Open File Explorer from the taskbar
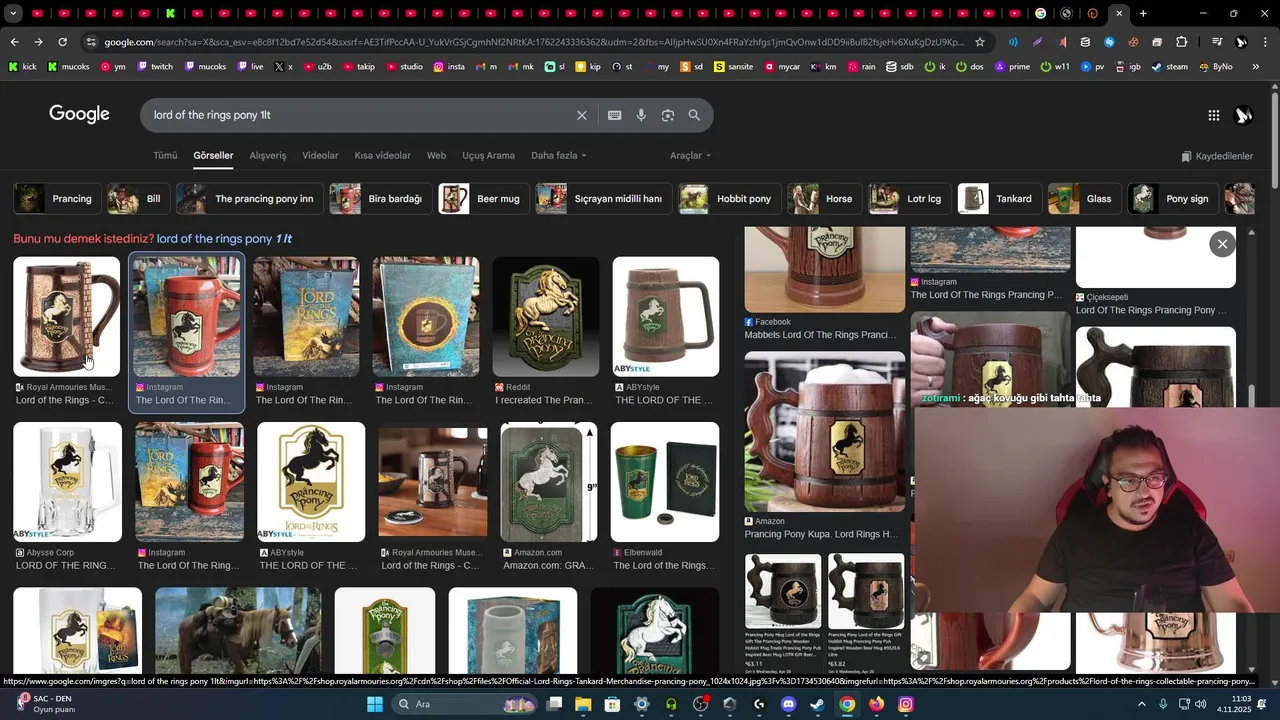Viewport: 1280px width, 720px height. (583, 704)
